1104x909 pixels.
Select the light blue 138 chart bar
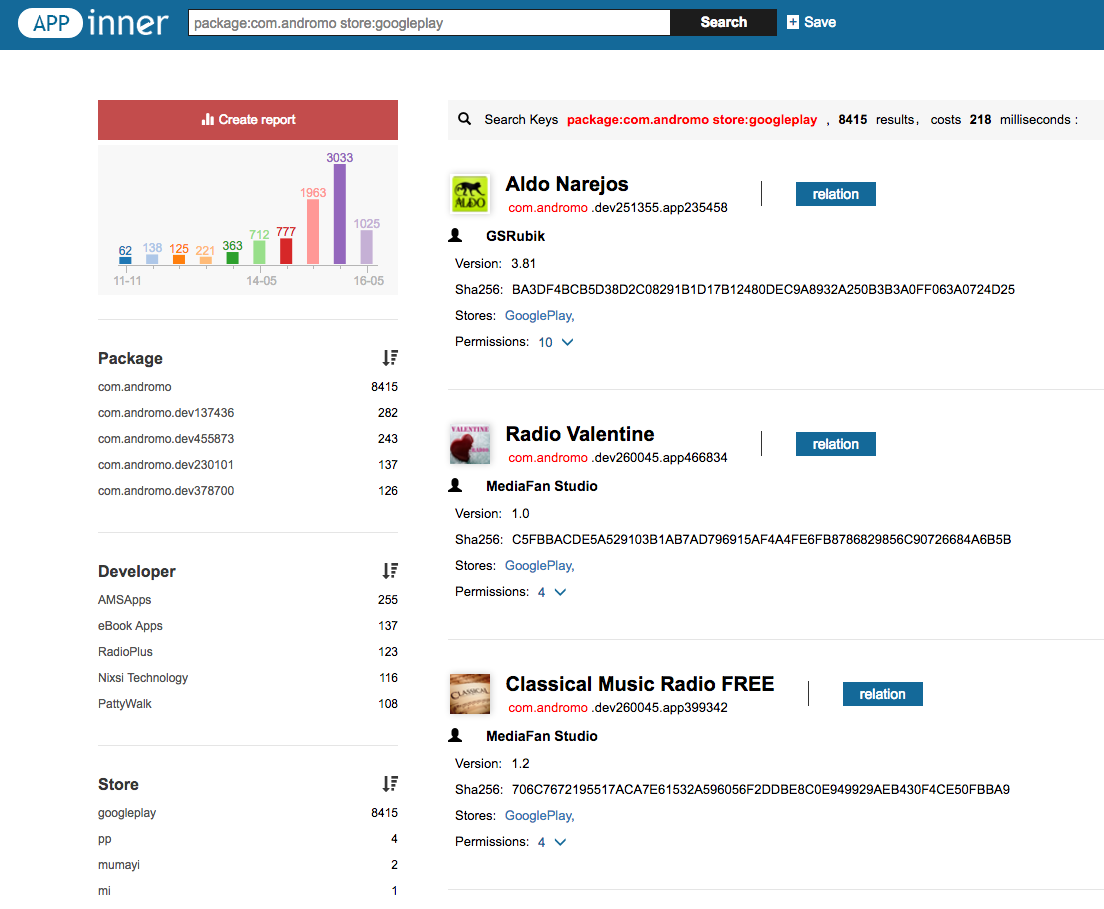pyautogui.click(x=152, y=259)
